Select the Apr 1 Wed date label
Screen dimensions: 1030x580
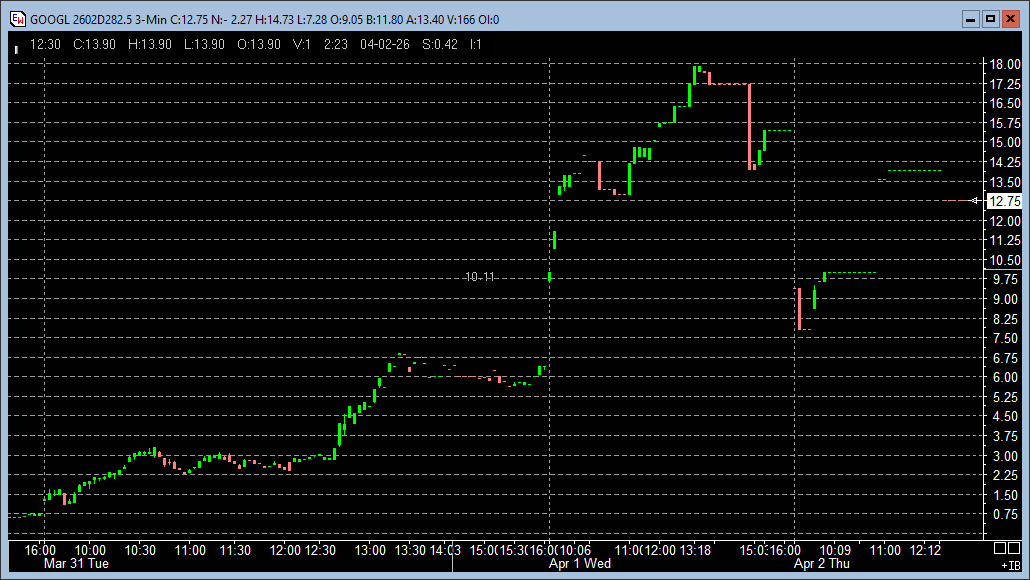pyautogui.click(x=580, y=564)
